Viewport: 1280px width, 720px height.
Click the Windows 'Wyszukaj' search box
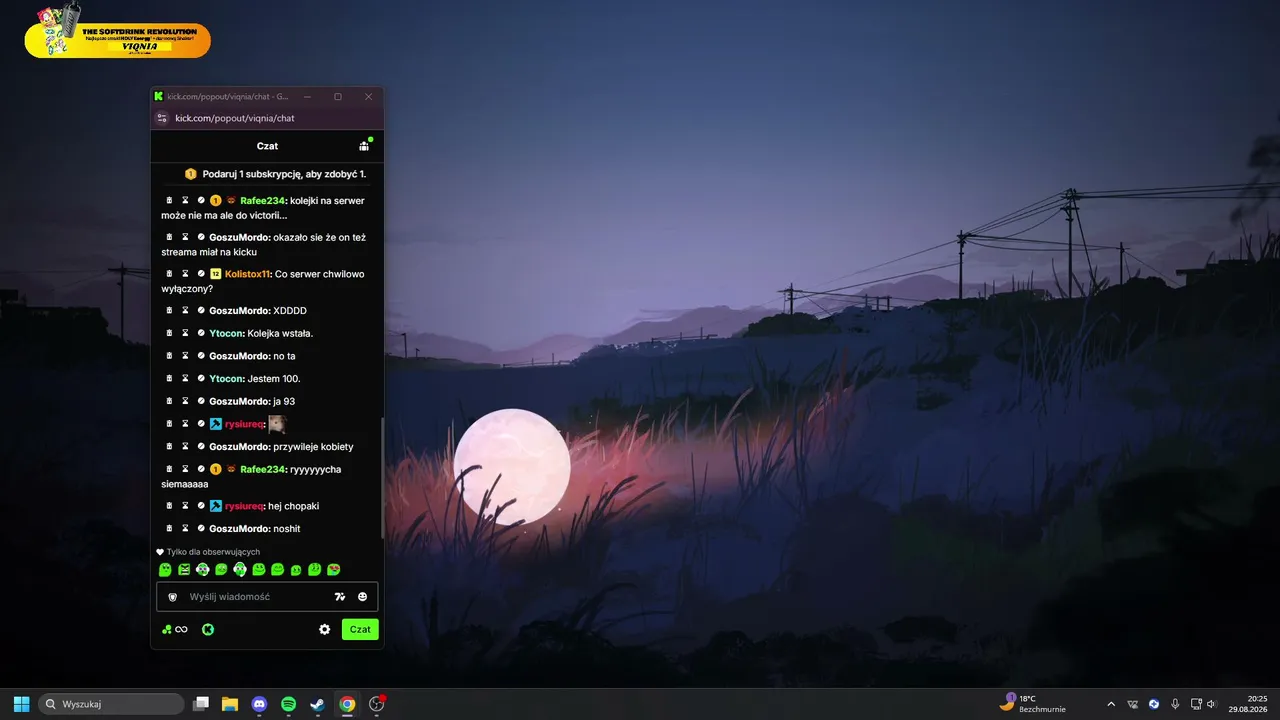[111, 704]
